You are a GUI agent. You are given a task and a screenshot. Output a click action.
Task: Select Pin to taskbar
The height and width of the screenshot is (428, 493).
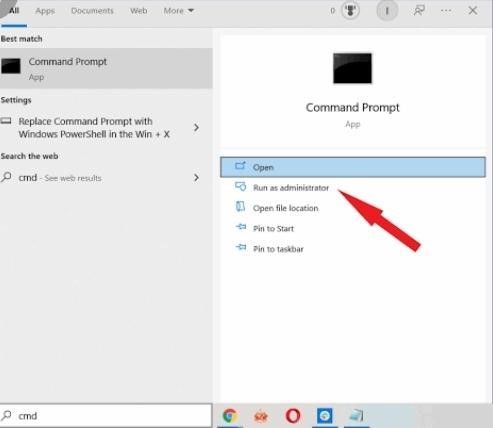(x=278, y=249)
